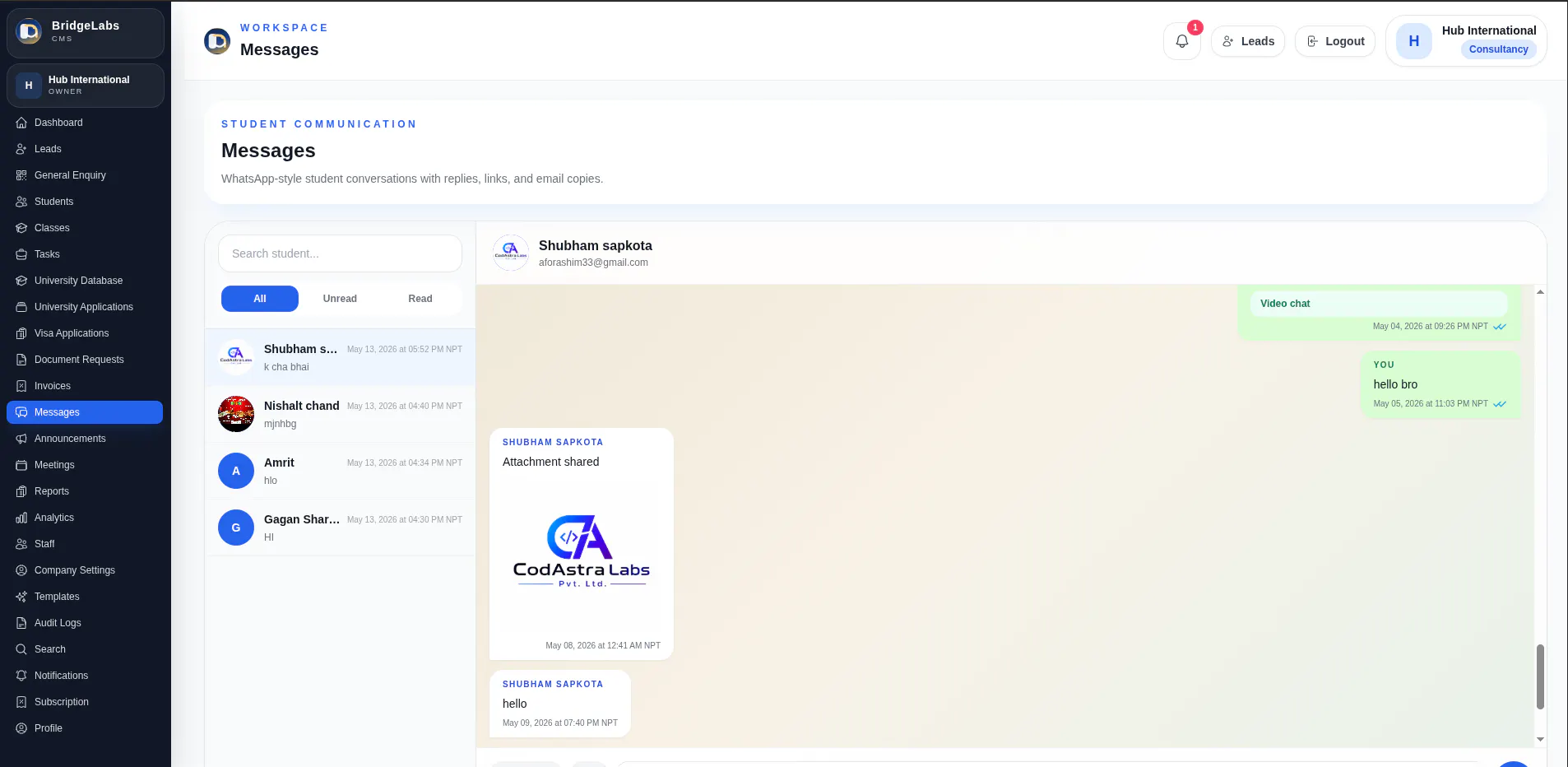The image size is (1568, 767).
Task: Open Hub International Consultancy account card
Action: [x=1466, y=40]
